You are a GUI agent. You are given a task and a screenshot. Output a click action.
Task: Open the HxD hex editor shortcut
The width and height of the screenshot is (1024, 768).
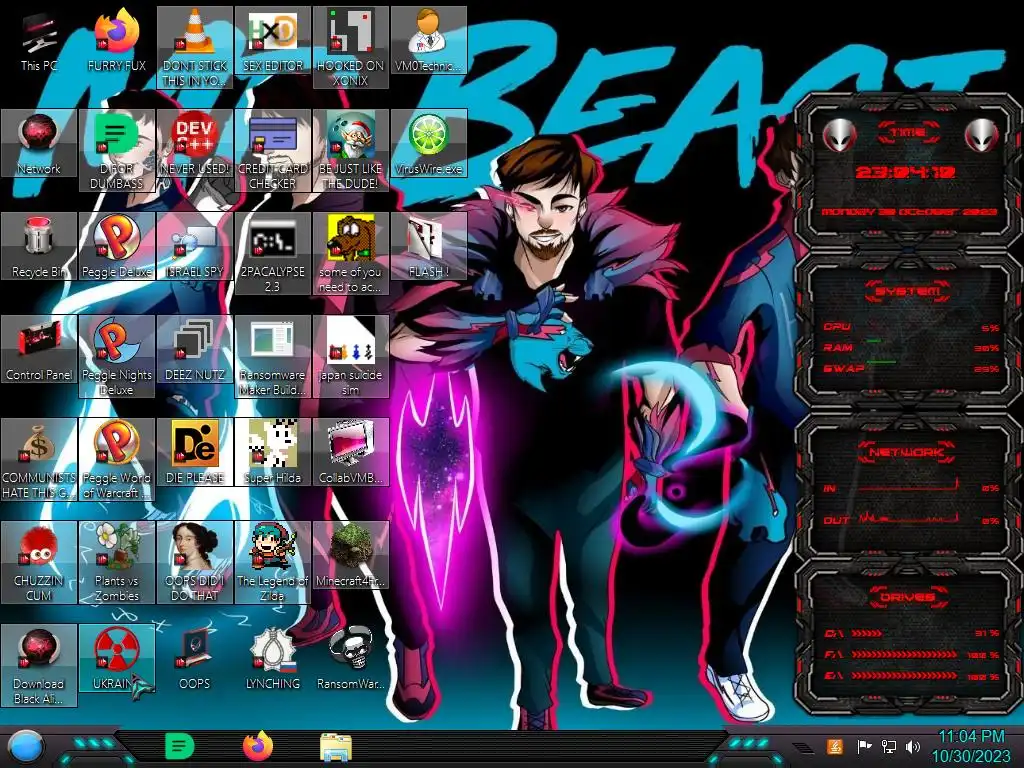(x=272, y=42)
